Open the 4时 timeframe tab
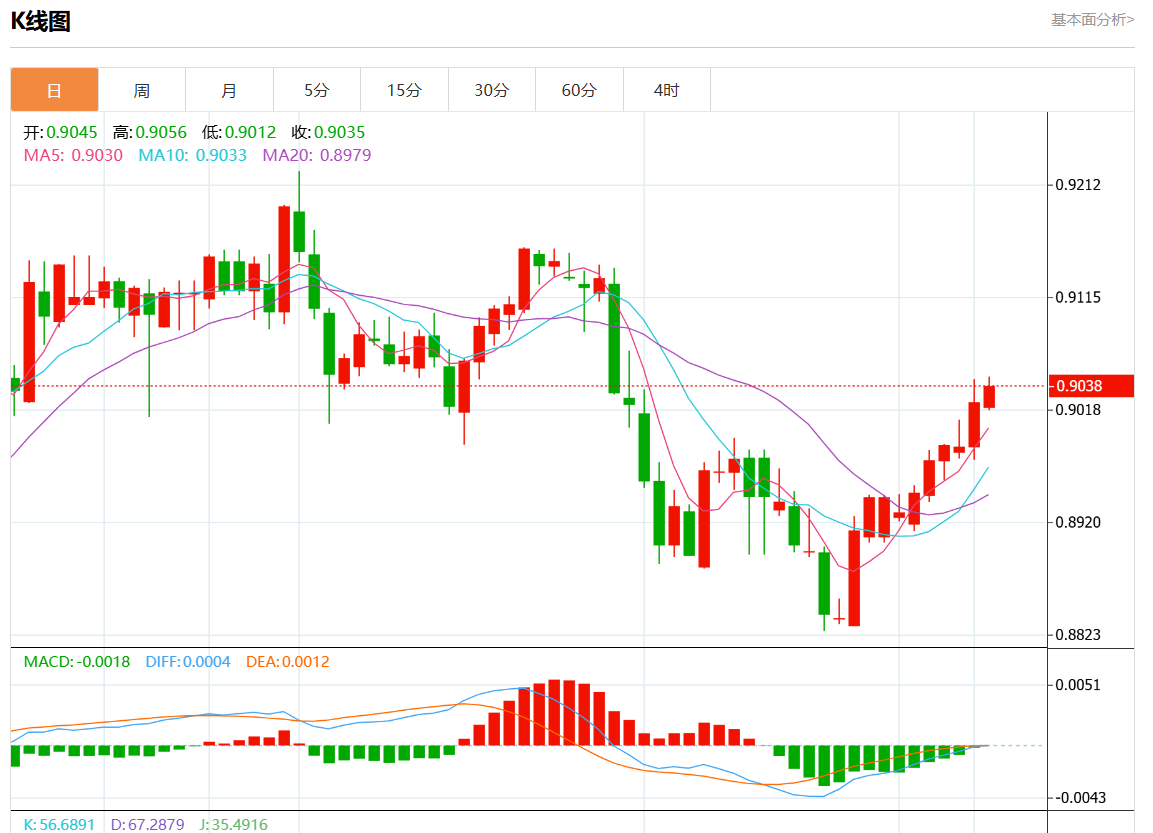The width and height of the screenshot is (1153, 833). (x=667, y=90)
